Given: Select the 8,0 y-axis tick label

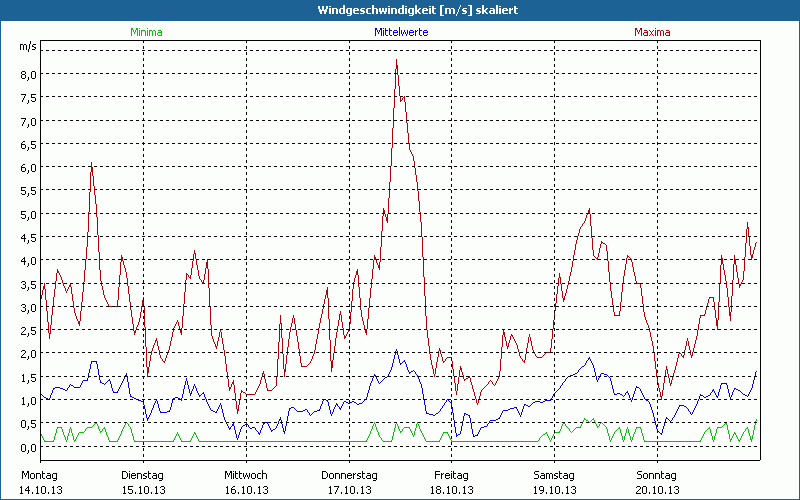Looking at the screenshot, I should (27, 75).
